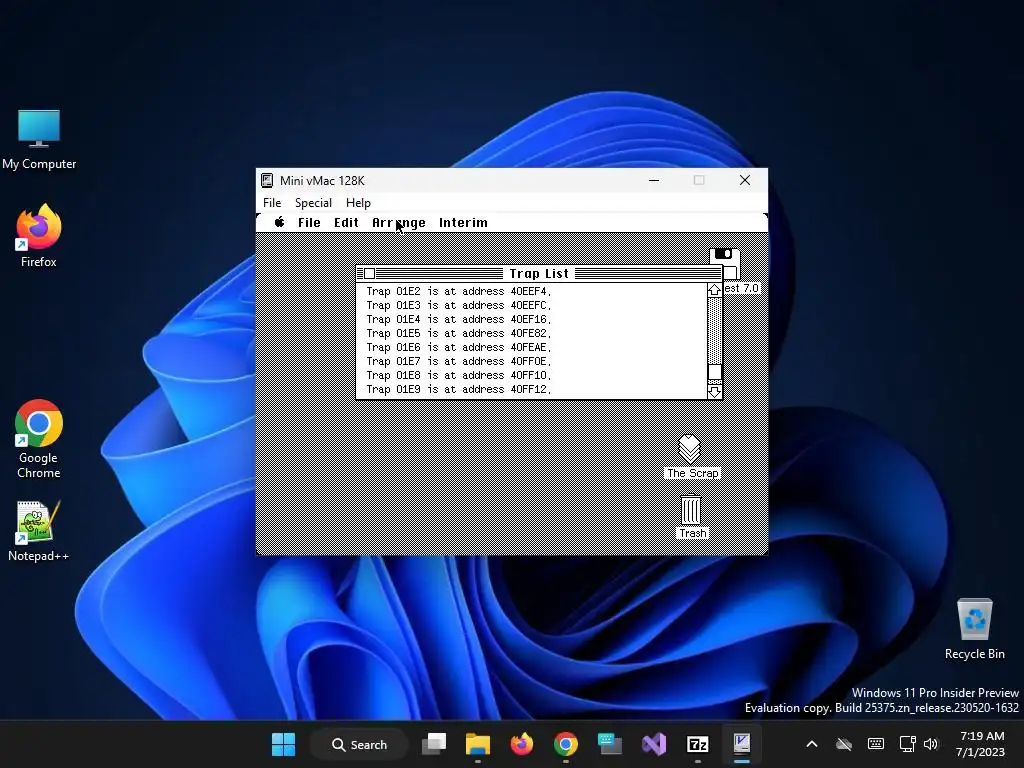This screenshot has width=1024, height=768.
Task: Open clock and date 7:19 AM
Action: click(x=980, y=744)
